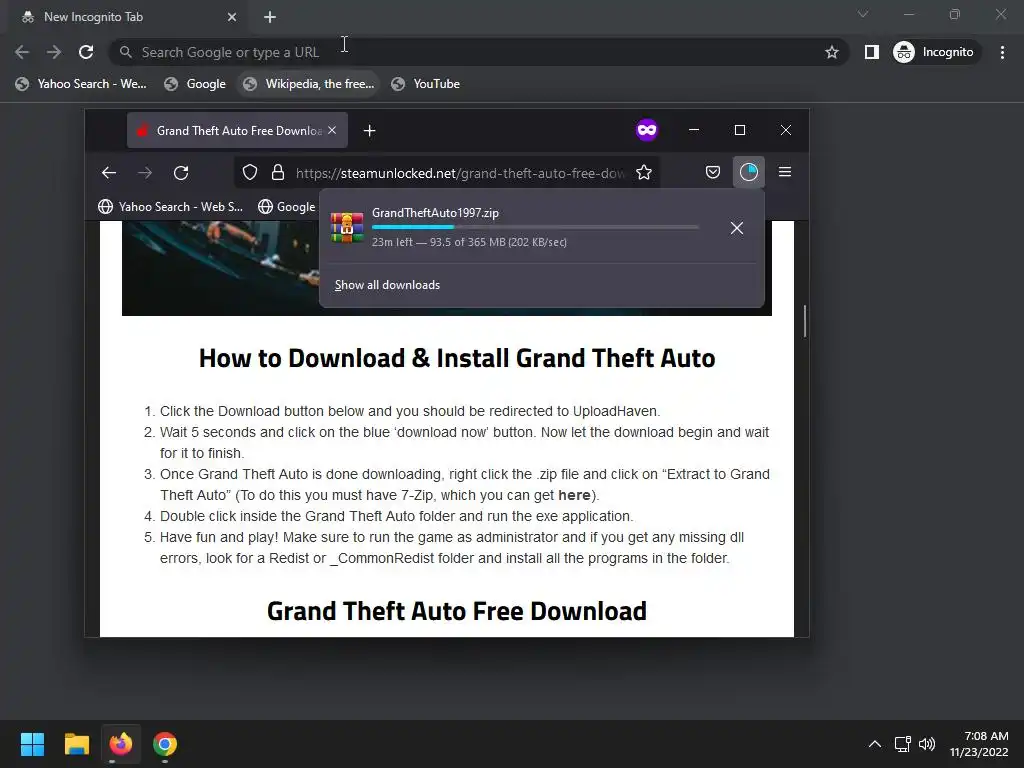Open a new Firefox tab

tap(370, 131)
